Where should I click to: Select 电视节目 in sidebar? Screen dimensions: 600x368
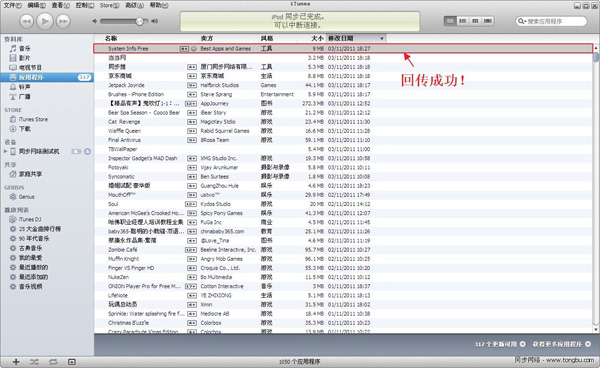(47, 67)
